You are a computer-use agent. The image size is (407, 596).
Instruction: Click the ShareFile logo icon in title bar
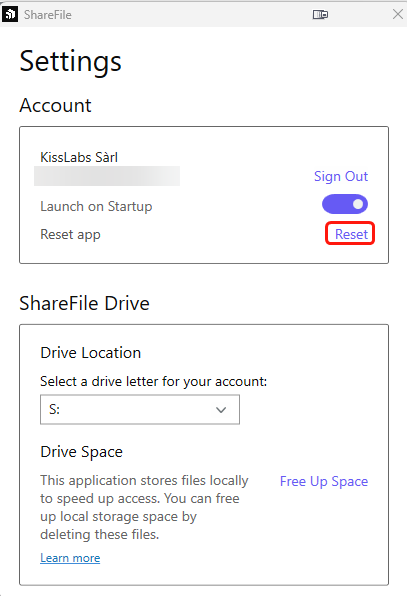click(x=10, y=14)
